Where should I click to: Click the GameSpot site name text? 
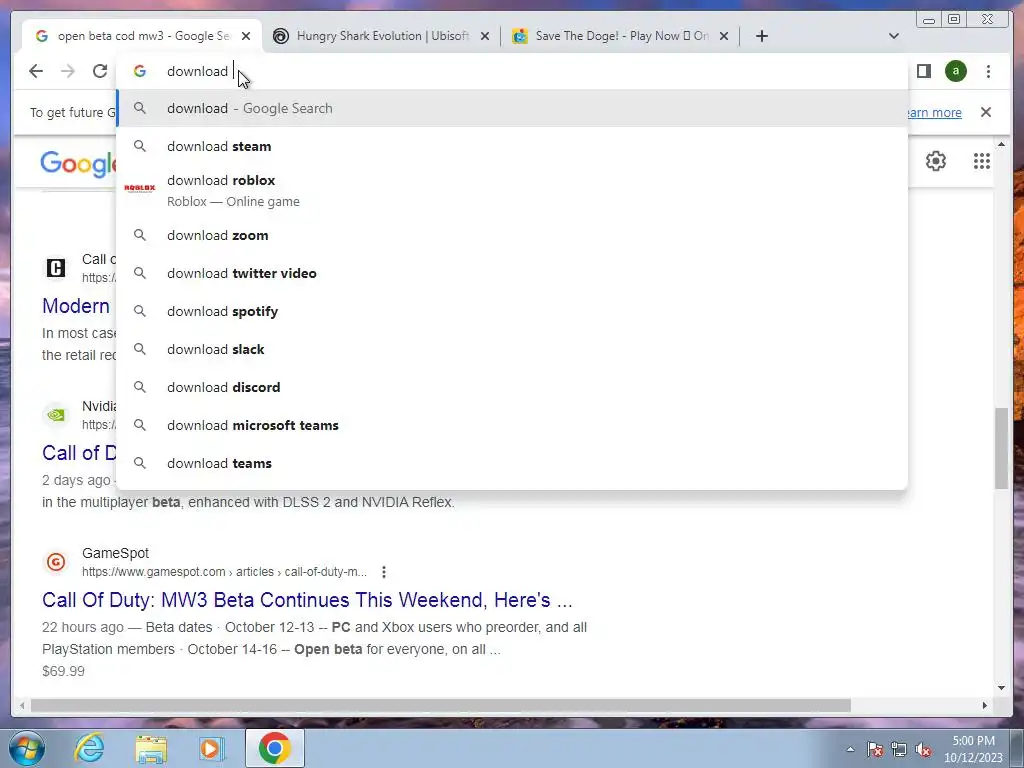116,553
